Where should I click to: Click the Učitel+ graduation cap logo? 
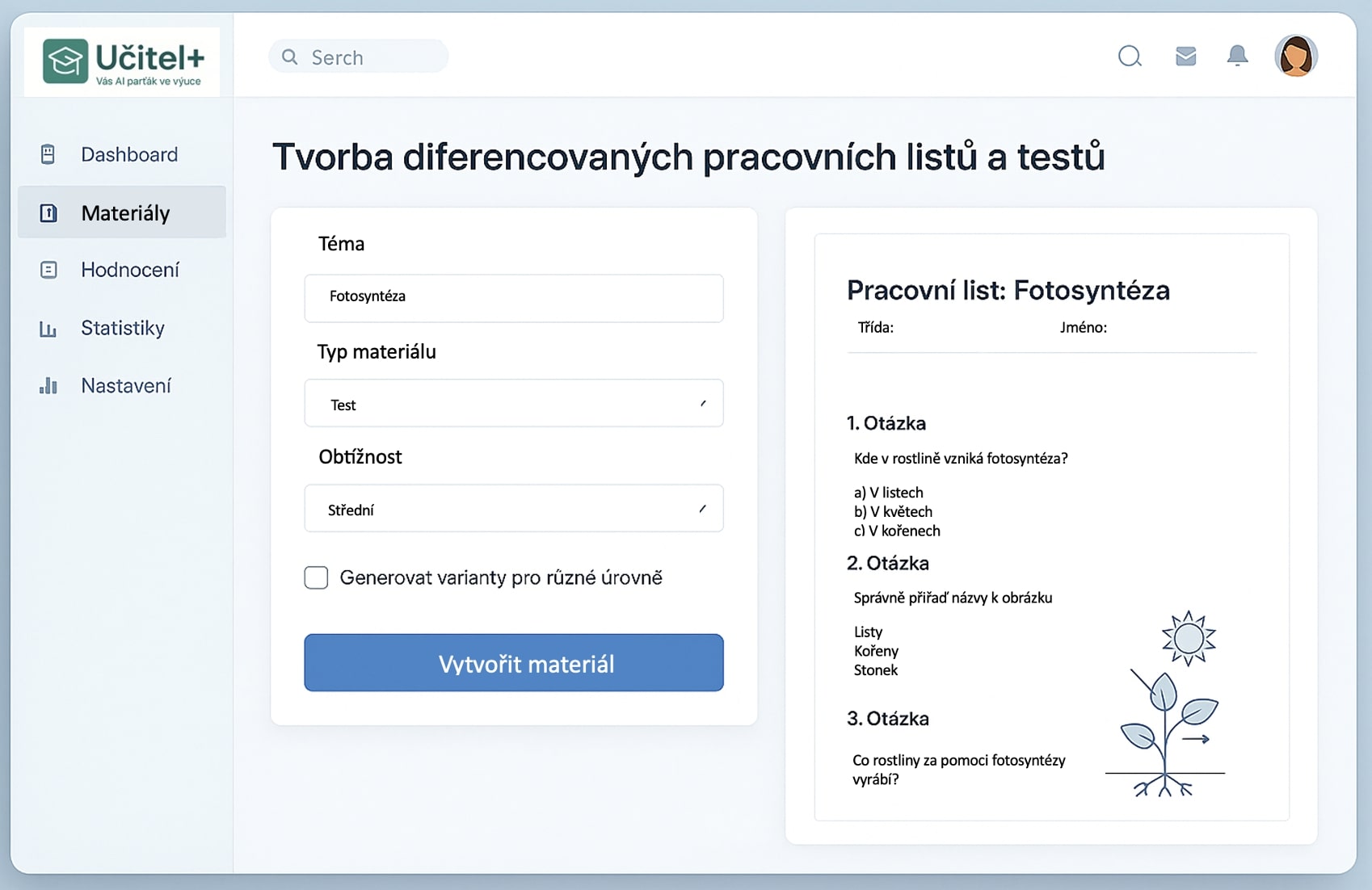(65, 61)
